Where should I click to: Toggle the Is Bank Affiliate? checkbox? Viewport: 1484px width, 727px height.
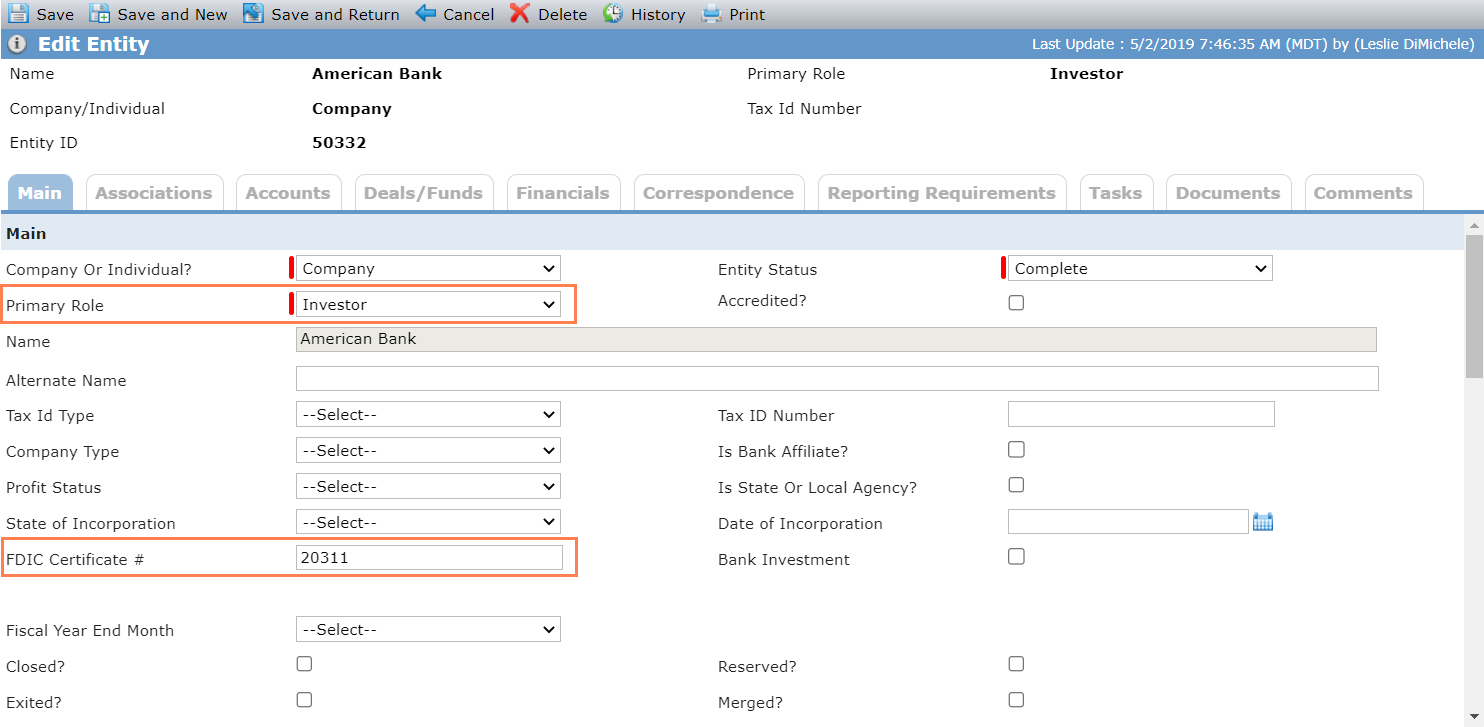1016,450
